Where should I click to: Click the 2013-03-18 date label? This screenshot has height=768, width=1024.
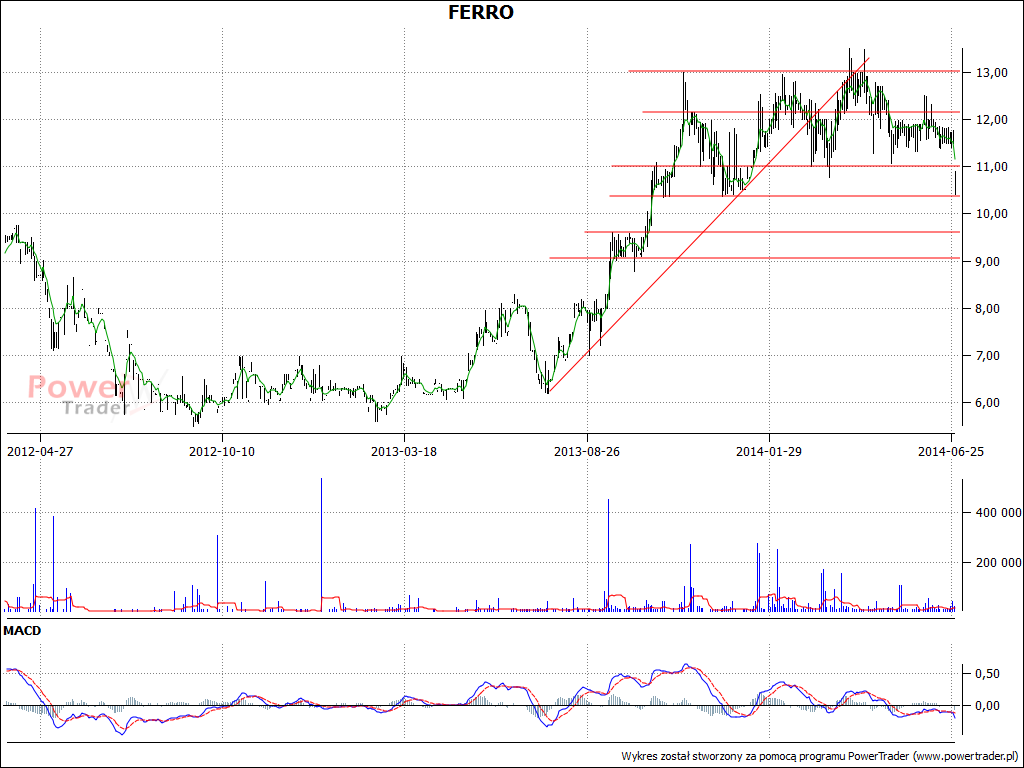click(x=404, y=451)
